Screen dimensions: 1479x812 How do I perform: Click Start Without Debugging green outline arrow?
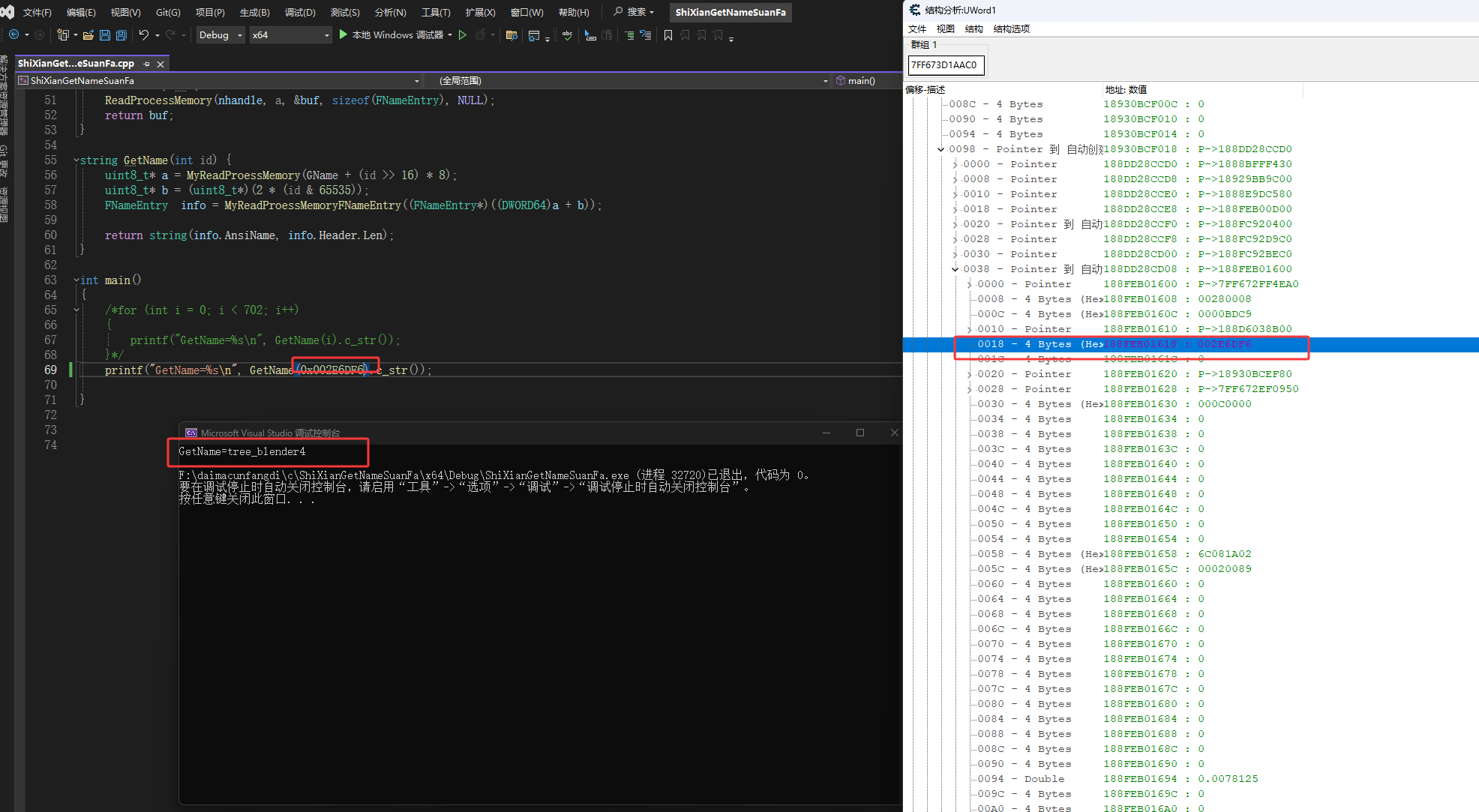tap(463, 35)
